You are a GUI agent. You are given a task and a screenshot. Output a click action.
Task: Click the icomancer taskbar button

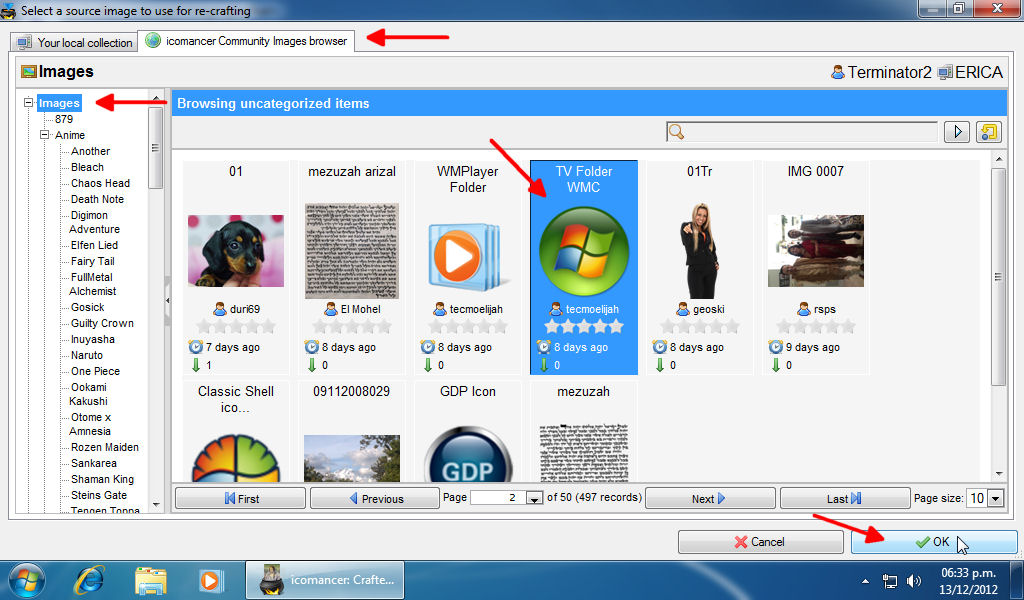(x=325, y=580)
